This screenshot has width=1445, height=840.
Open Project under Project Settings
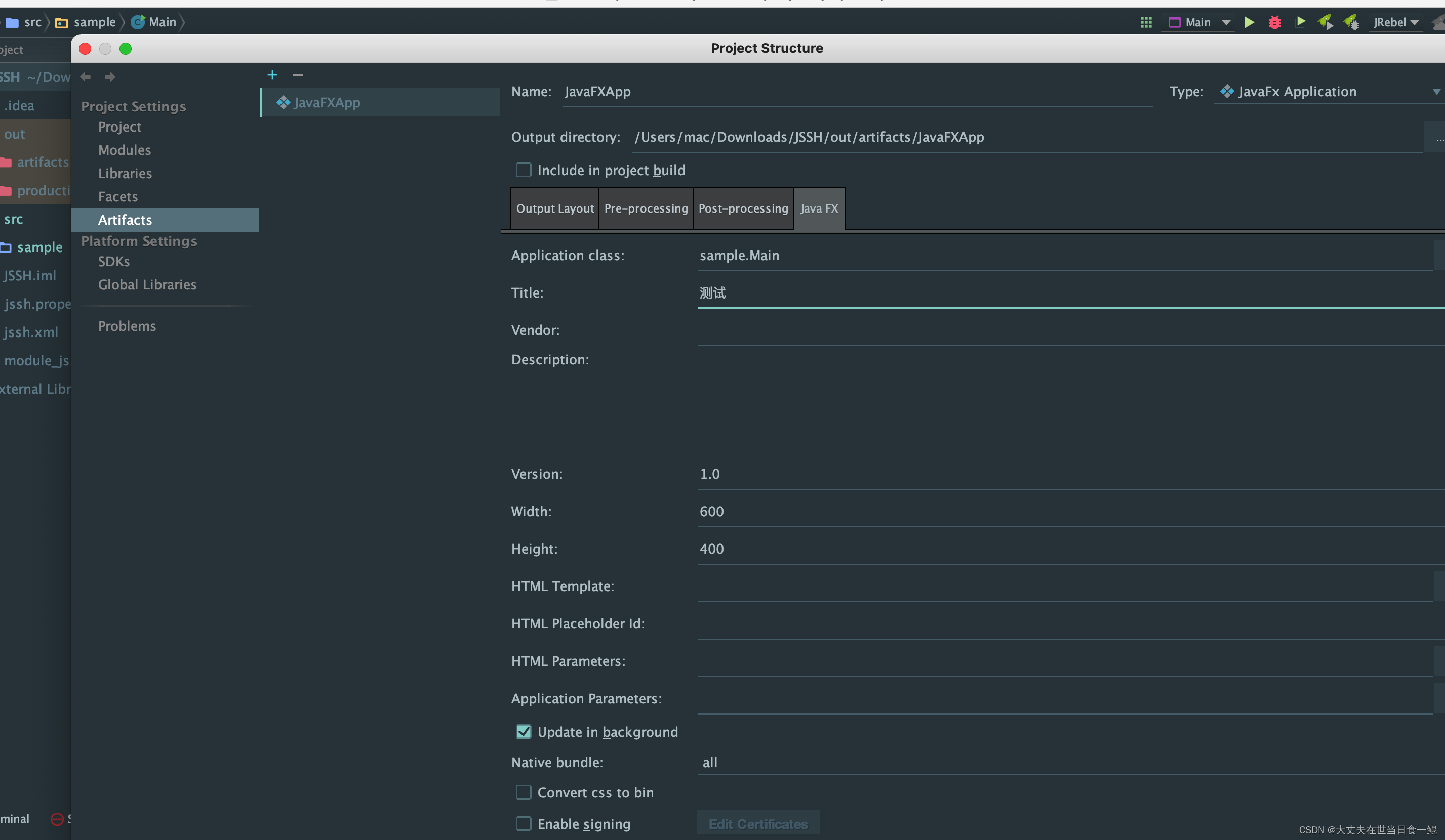click(x=119, y=127)
